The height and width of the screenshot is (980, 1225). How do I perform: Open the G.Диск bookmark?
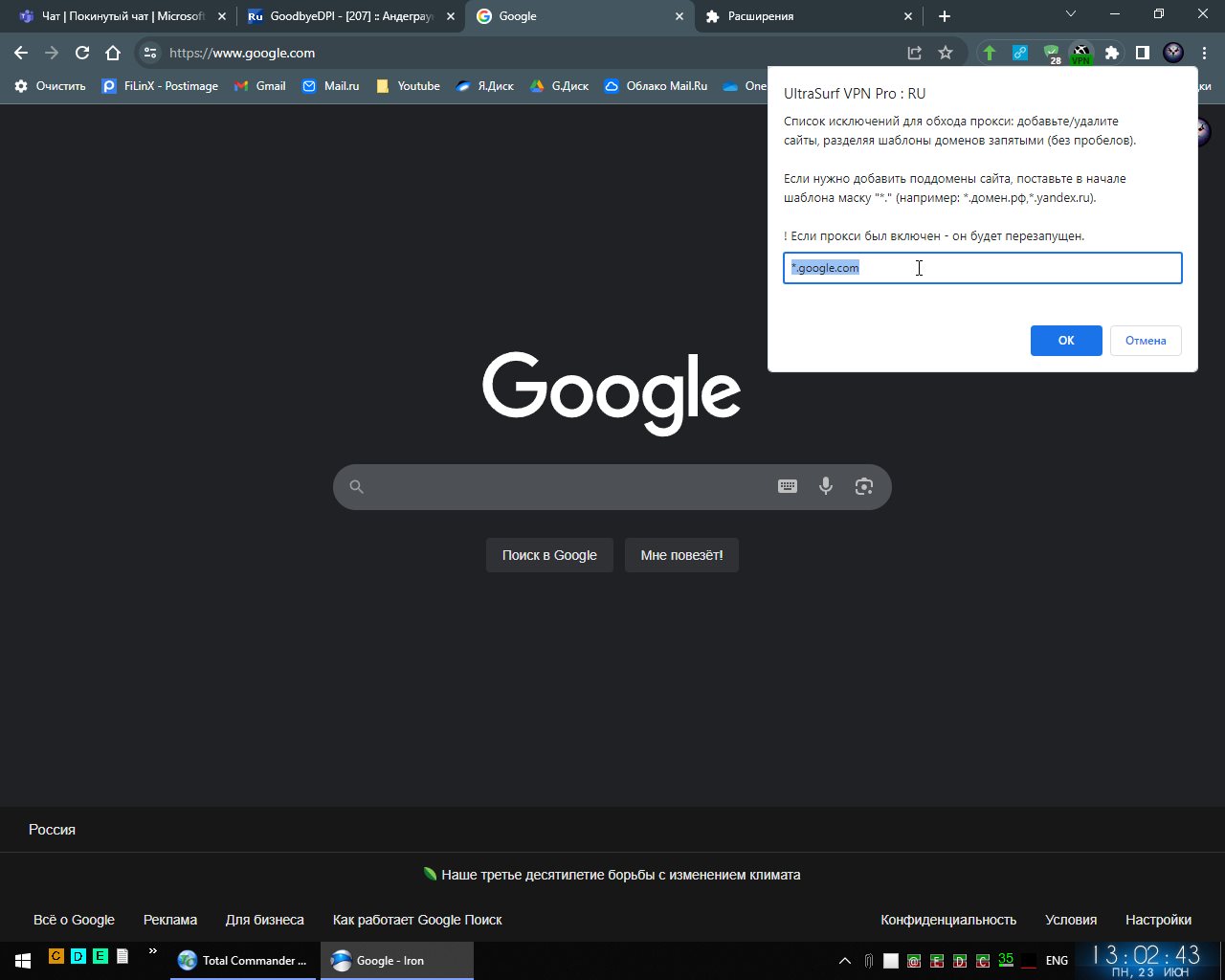coord(559,86)
